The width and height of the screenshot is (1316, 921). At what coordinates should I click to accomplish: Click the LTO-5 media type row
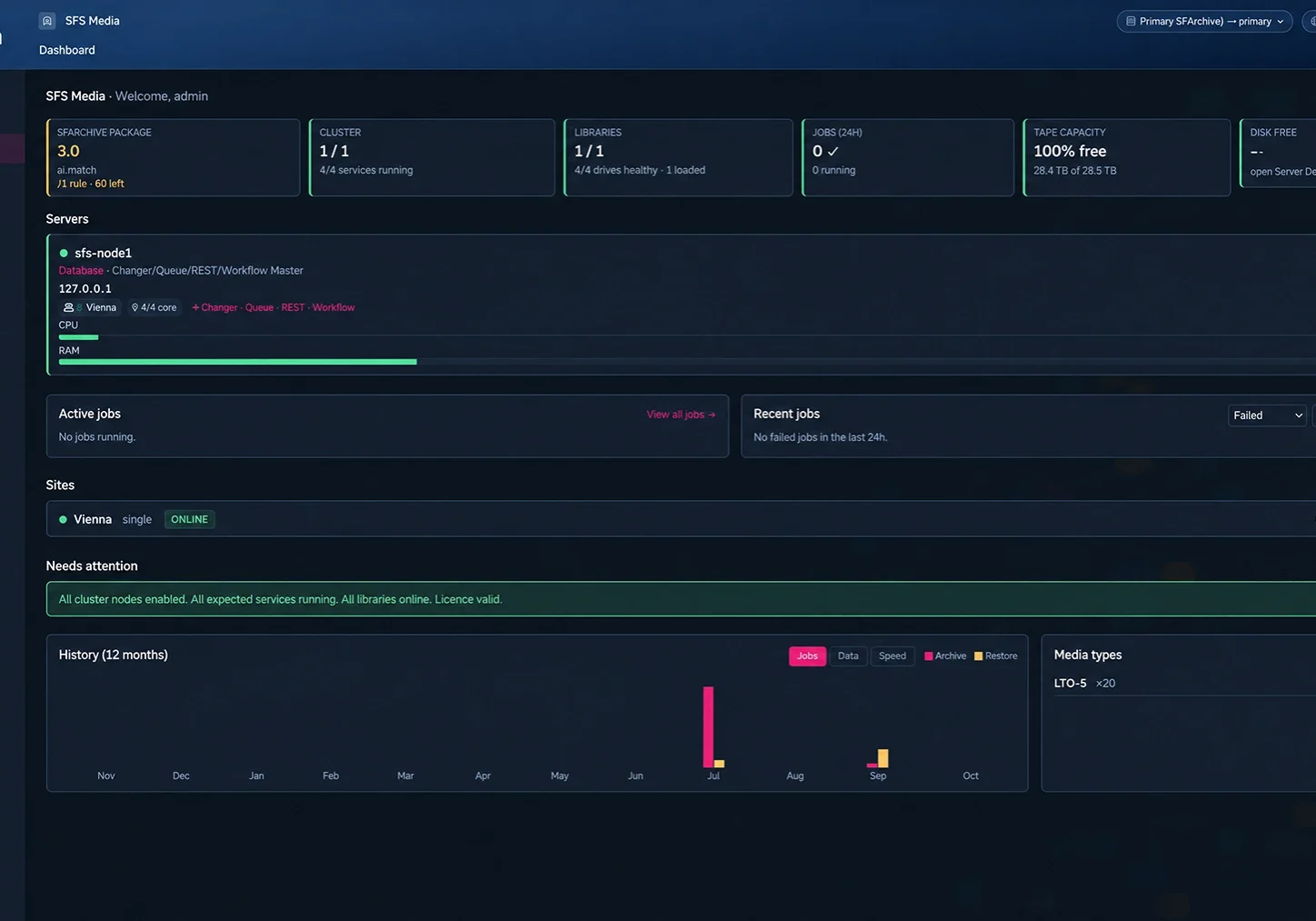pos(1184,683)
